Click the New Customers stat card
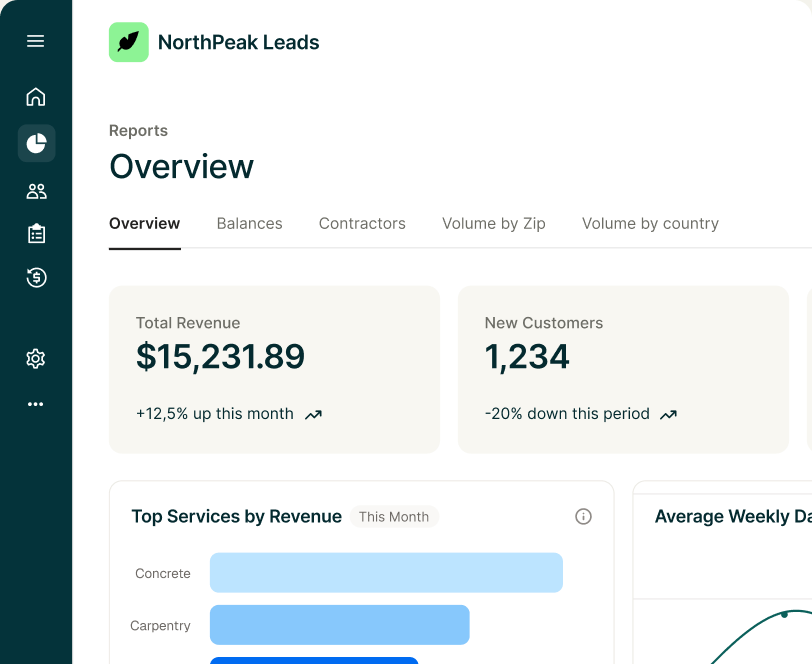Image resolution: width=812 pixels, height=664 pixels. (x=624, y=369)
